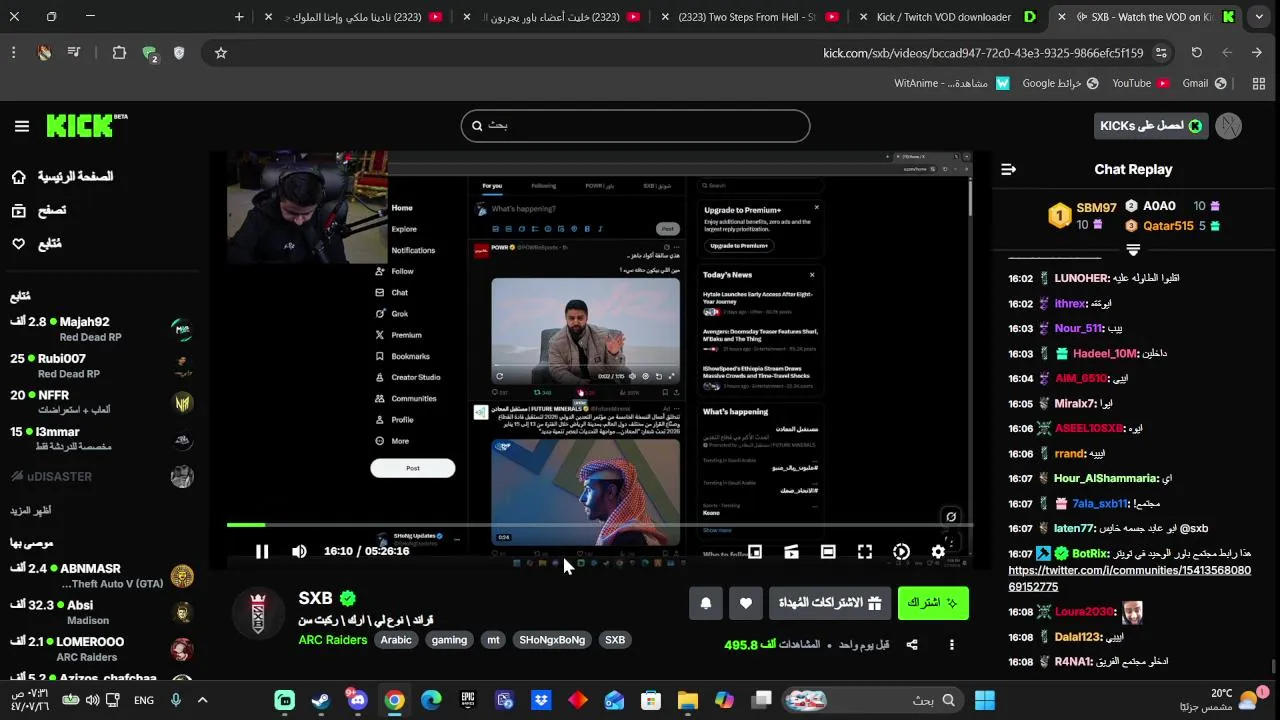Select the Arabic tag
Viewport: 1280px width, 720px height.
click(396, 640)
